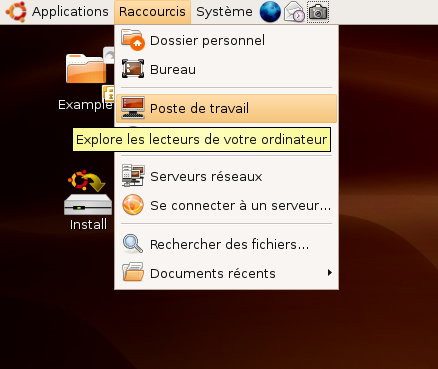Click the Ubuntu logo icon in panel
Image resolution: width=438 pixels, height=369 pixels.
16,12
